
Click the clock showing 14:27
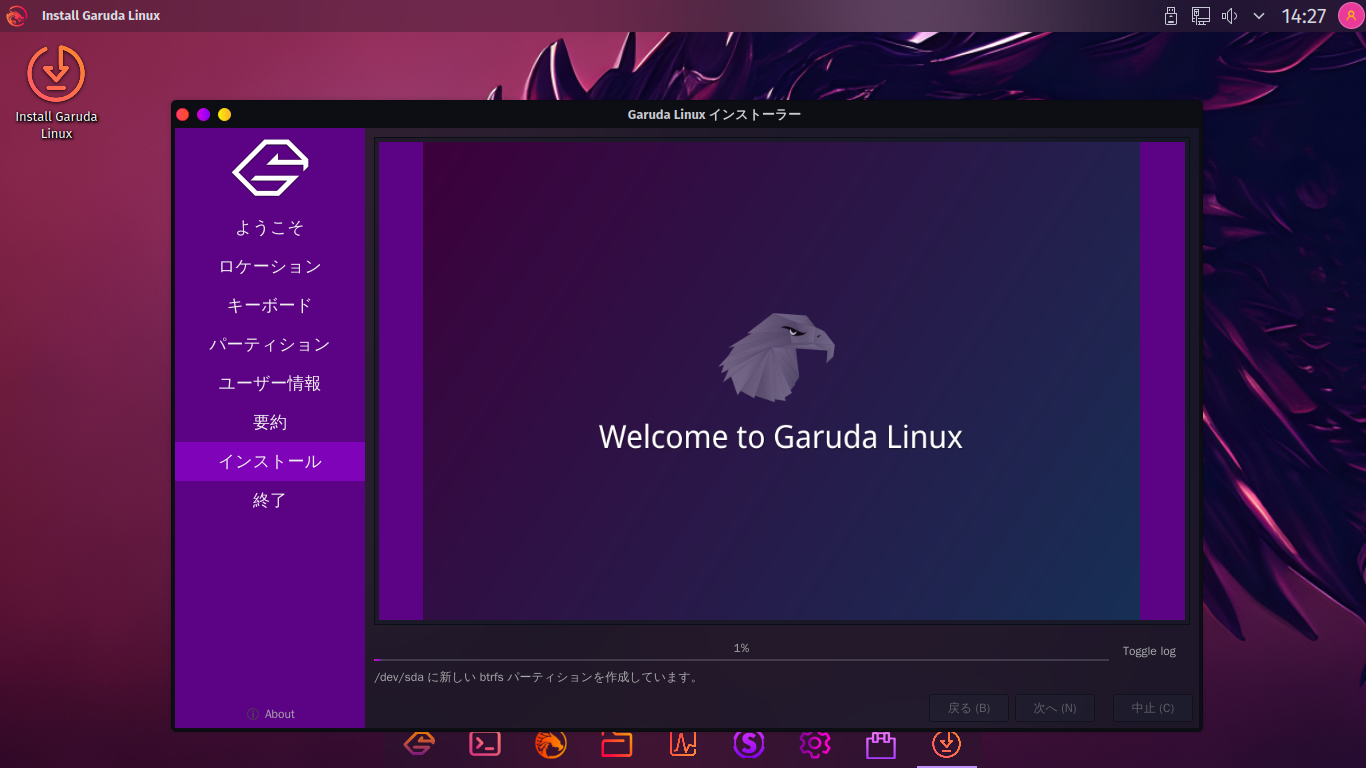[1304, 16]
